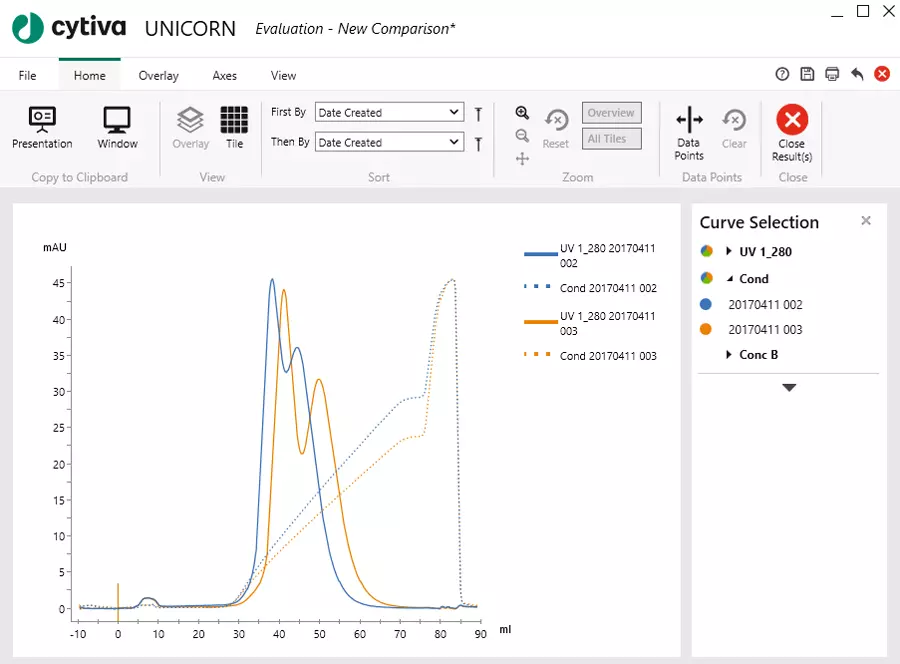Activate the pan crosshair tool in Zoom group

point(522,158)
